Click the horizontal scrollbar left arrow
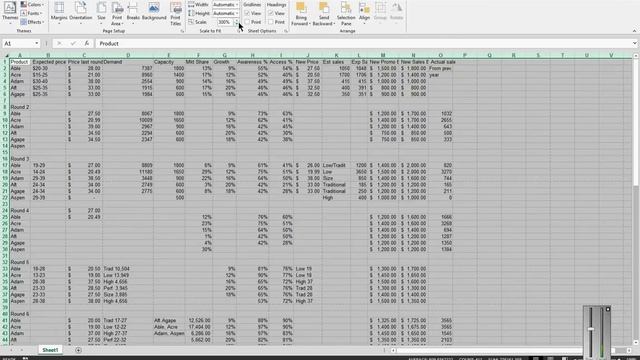 (x=393, y=350)
